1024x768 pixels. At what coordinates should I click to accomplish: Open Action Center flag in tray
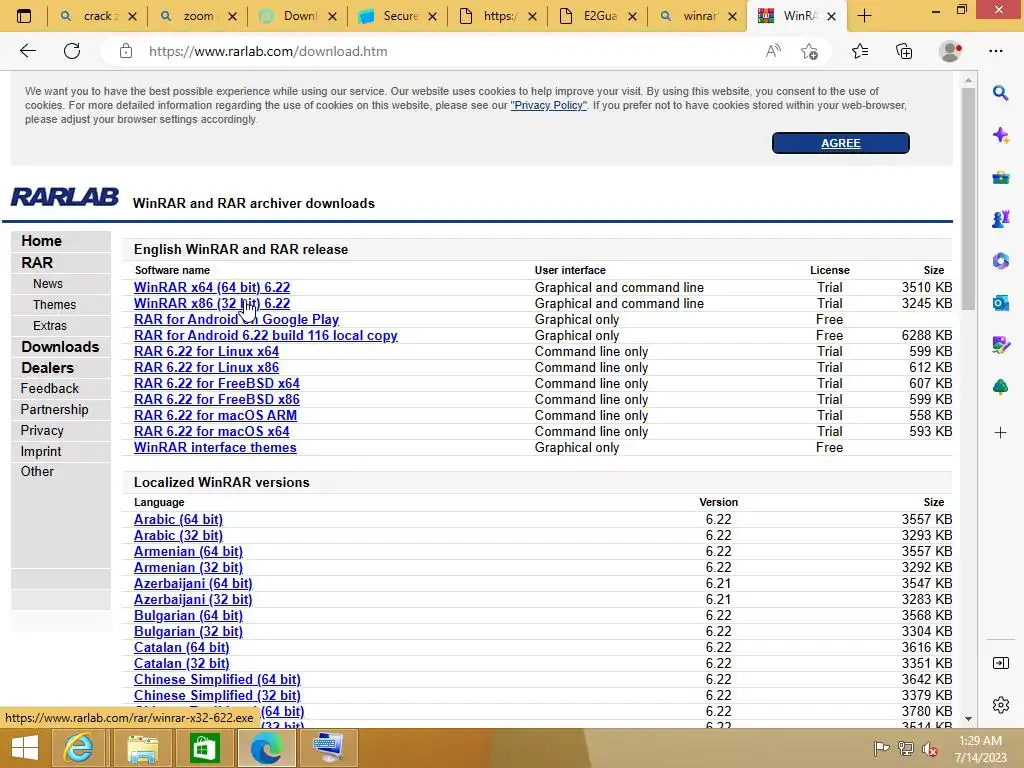[x=881, y=748]
